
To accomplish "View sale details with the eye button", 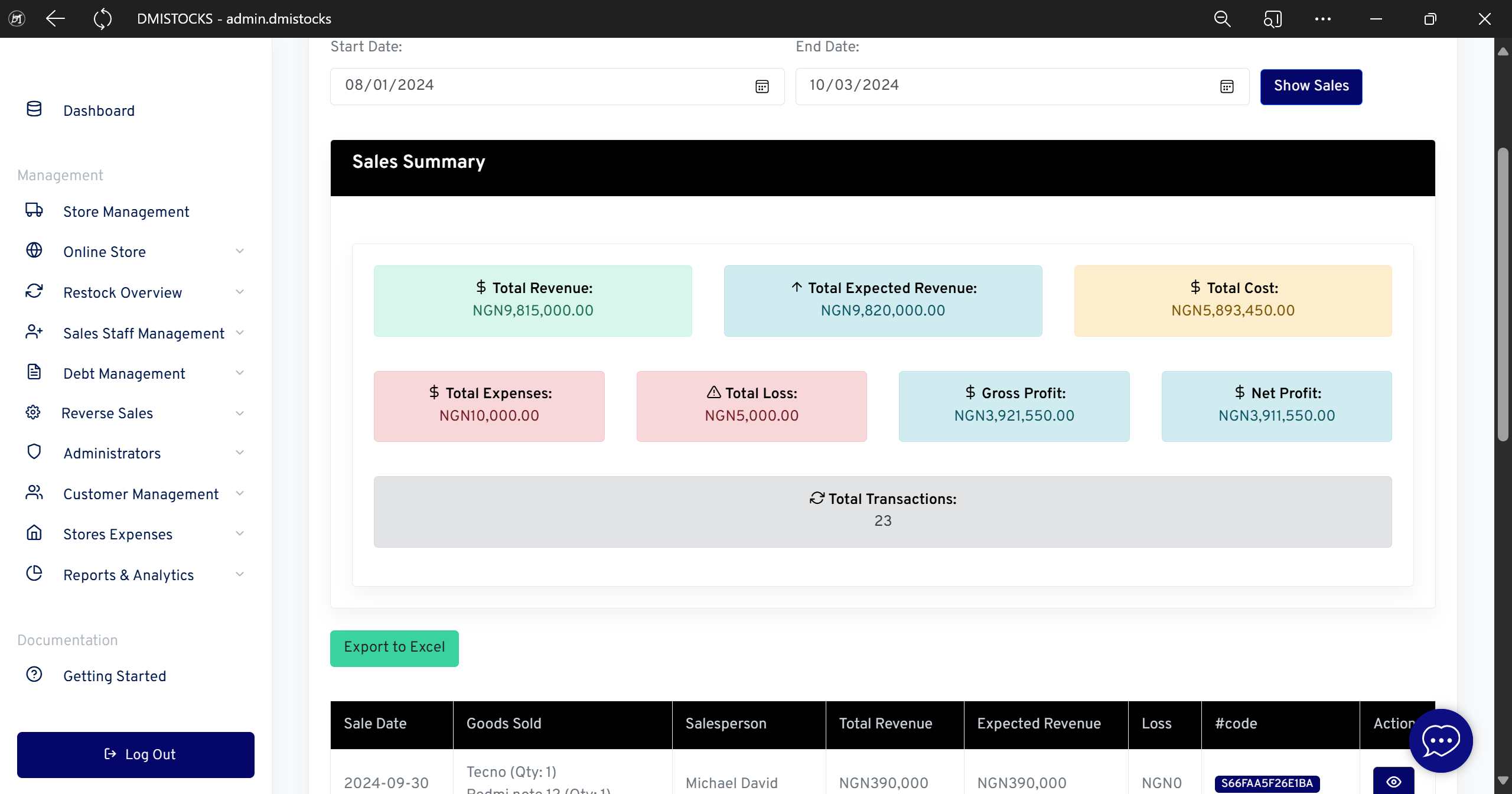I will click(1393, 782).
